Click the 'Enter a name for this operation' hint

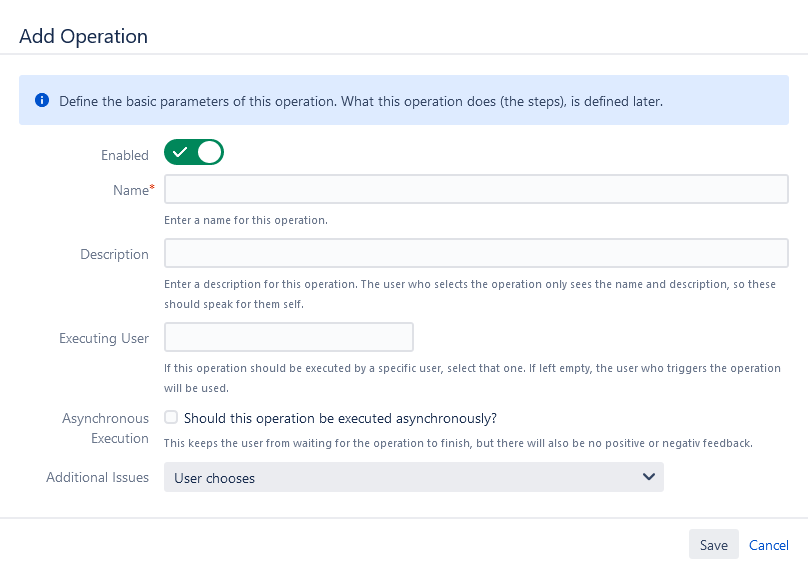click(246, 219)
